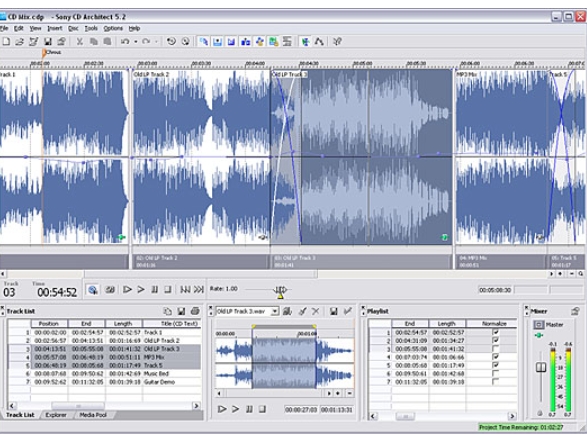Open the Tools menu
The height and width of the screenshot is (435, 587).
91,28
